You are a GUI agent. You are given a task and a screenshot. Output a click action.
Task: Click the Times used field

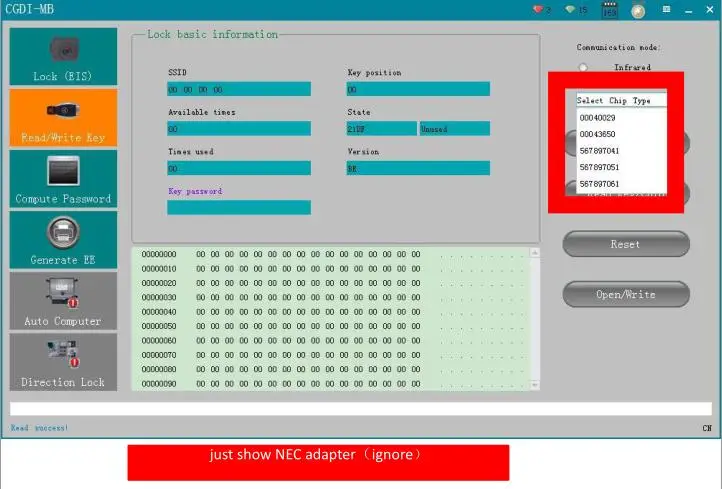click(239, 168)
